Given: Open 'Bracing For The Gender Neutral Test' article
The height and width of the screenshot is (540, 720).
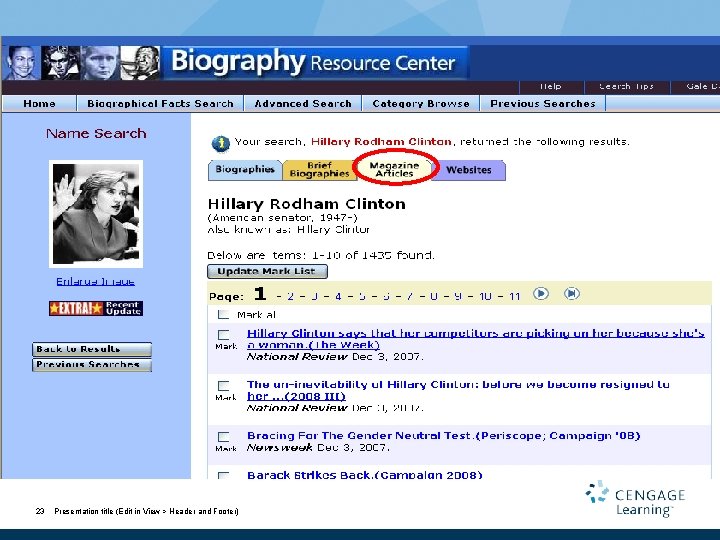Looking at the screenshot, I should point(444,436).
